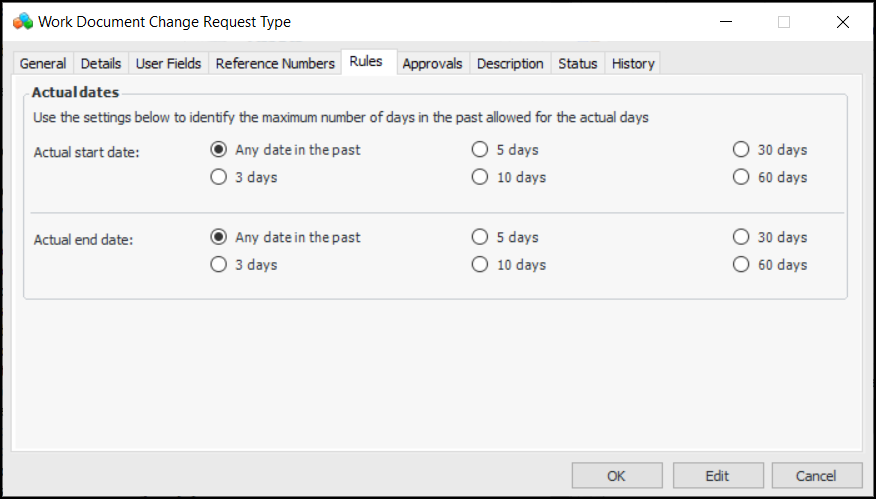The width and height of the screenshot is (876, 499).
Task: Open the Reference Numbers tab
Action: pos(275,63)
